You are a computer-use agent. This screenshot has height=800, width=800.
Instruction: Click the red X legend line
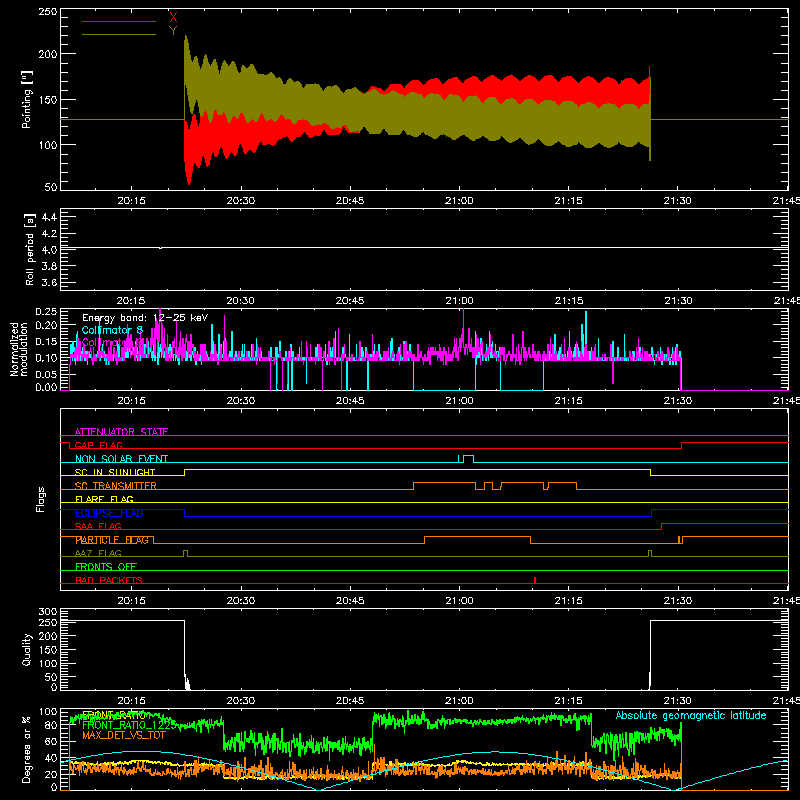click(x=119, y=21)
